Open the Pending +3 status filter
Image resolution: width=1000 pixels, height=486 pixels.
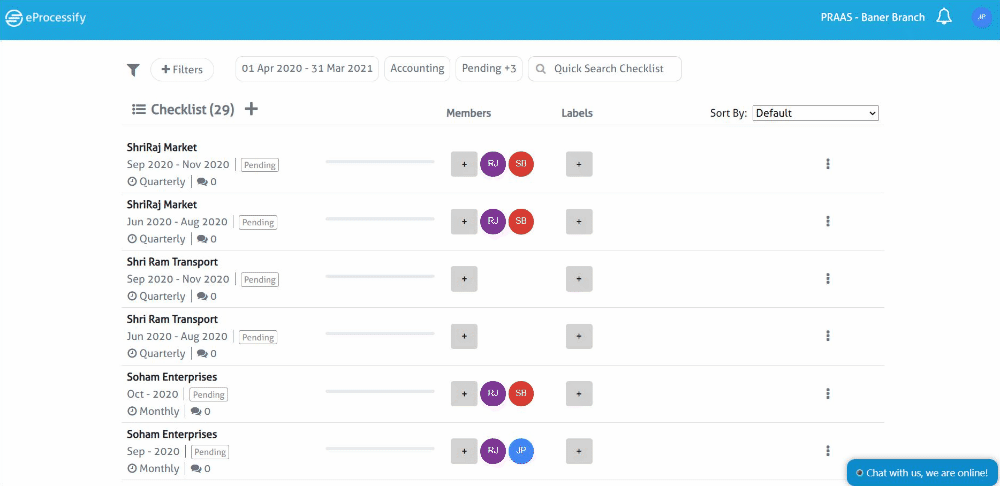(489, 69)
